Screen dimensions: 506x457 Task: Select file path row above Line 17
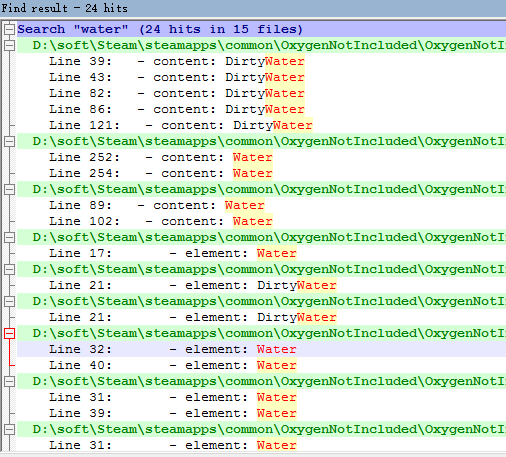click(x=261, y=237)
